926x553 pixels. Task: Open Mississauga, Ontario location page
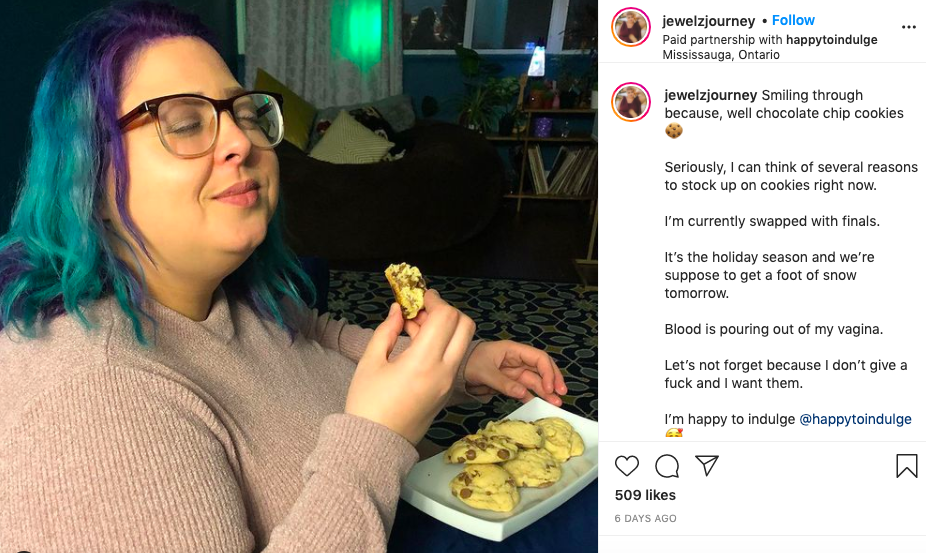[721, 54]
